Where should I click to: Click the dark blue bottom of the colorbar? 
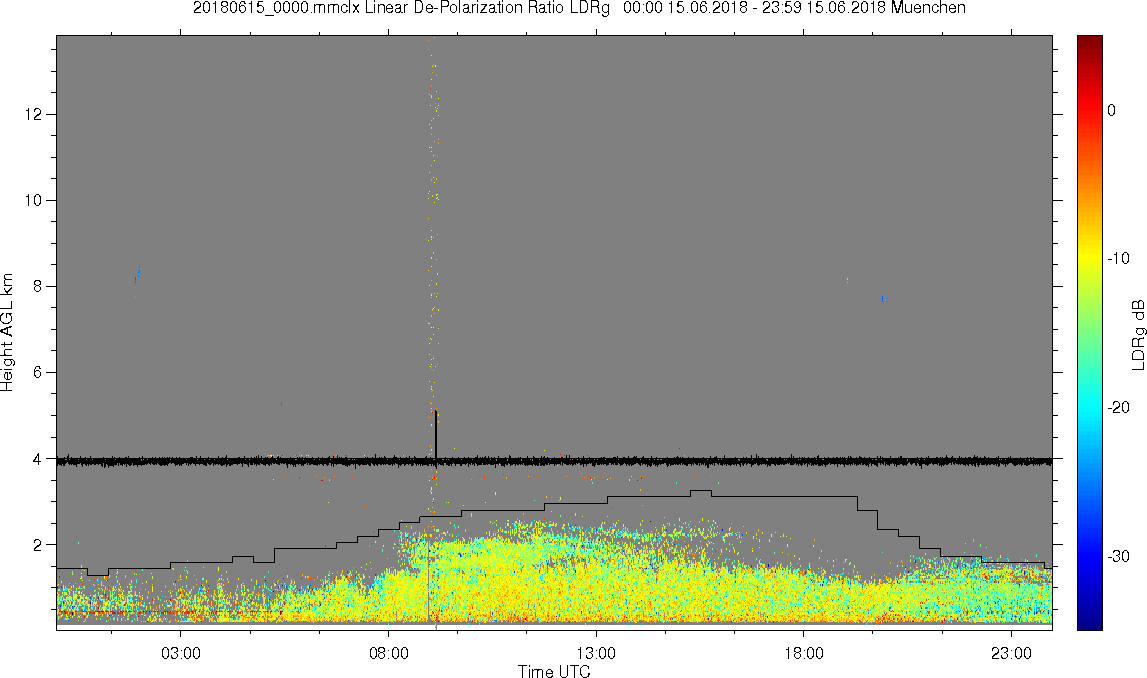point(1089,622)
